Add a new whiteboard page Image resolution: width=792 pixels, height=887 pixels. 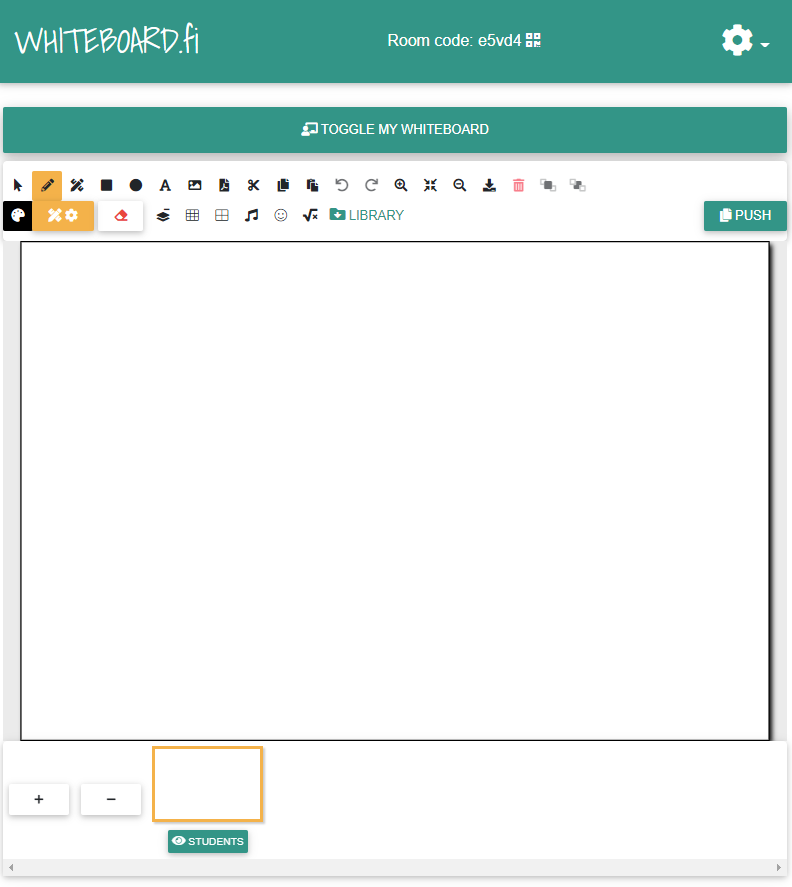coord(39,799)
